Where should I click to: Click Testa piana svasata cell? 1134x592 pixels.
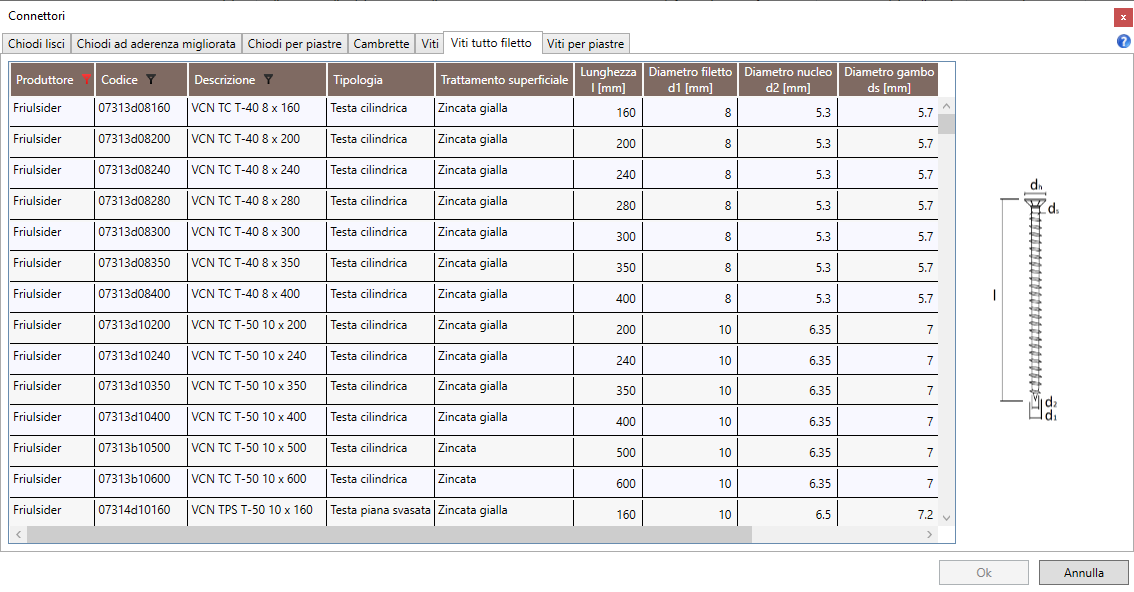coord(380,512)
